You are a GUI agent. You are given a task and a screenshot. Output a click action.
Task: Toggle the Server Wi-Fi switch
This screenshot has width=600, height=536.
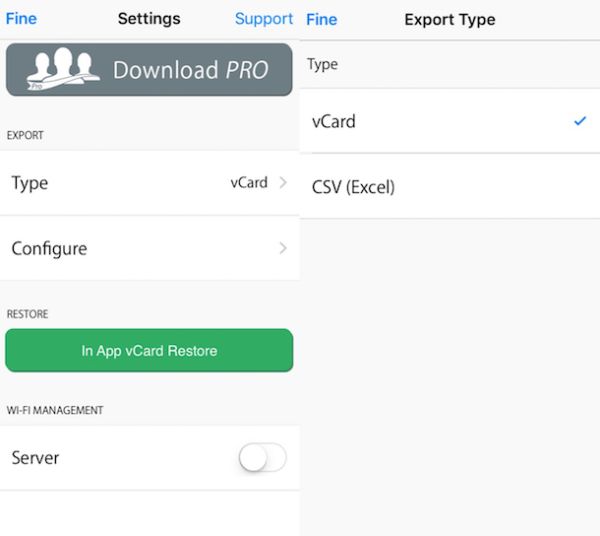pos(262,457)
